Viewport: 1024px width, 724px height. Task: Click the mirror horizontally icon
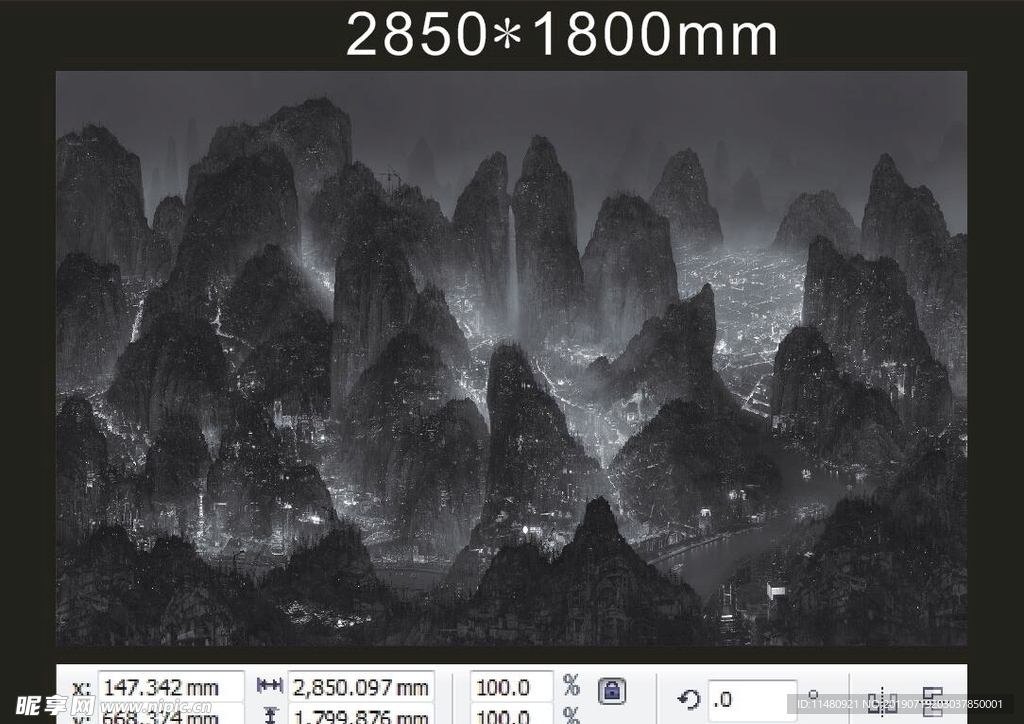point(882,702)
